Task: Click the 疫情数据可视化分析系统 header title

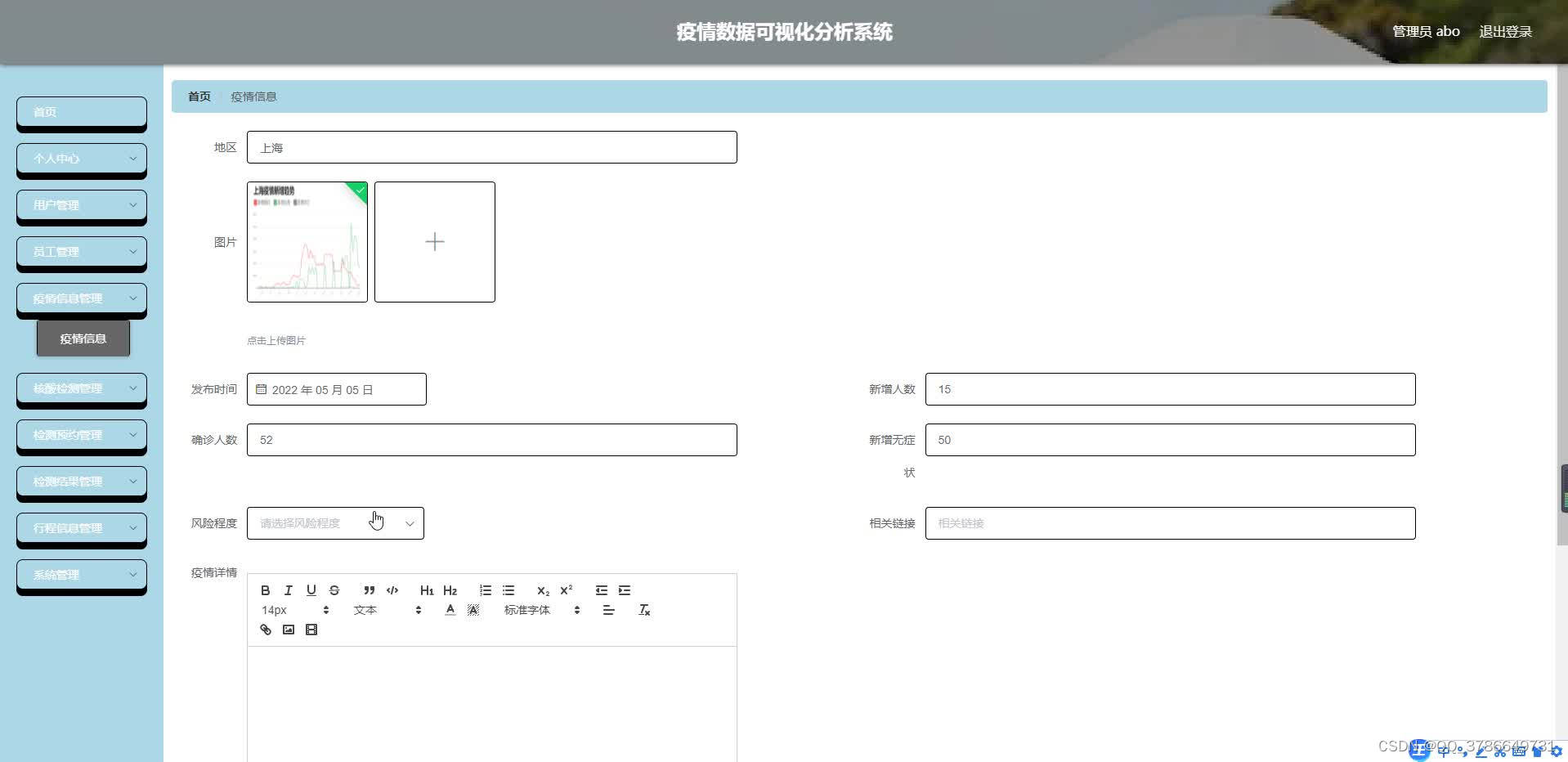Action: pyautogui.click(x=784, y=32)
